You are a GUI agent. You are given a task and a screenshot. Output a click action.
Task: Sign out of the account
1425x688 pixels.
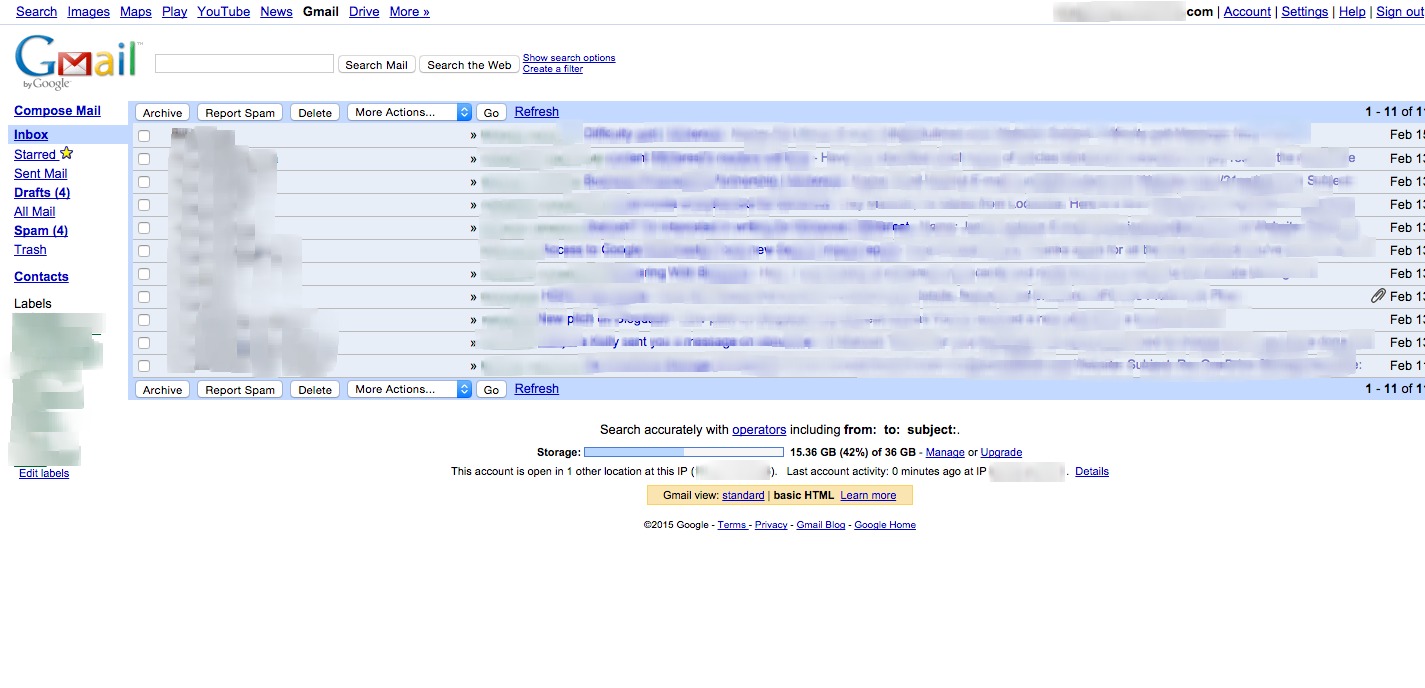pyautogui.click(x=1400, y=12)
